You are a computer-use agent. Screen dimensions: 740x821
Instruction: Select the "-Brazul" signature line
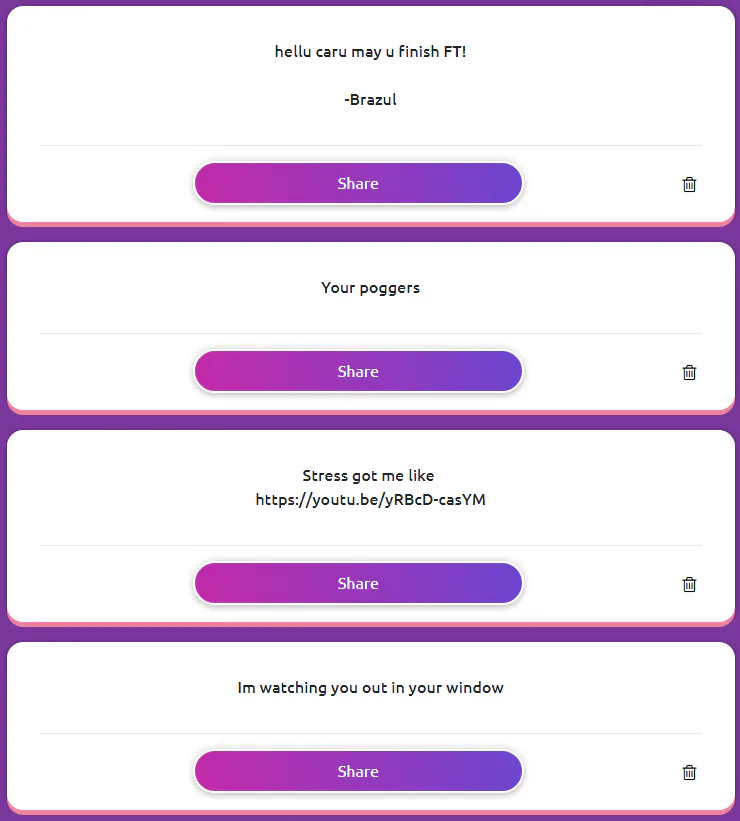pyautogui.click(x=370, y=100)
